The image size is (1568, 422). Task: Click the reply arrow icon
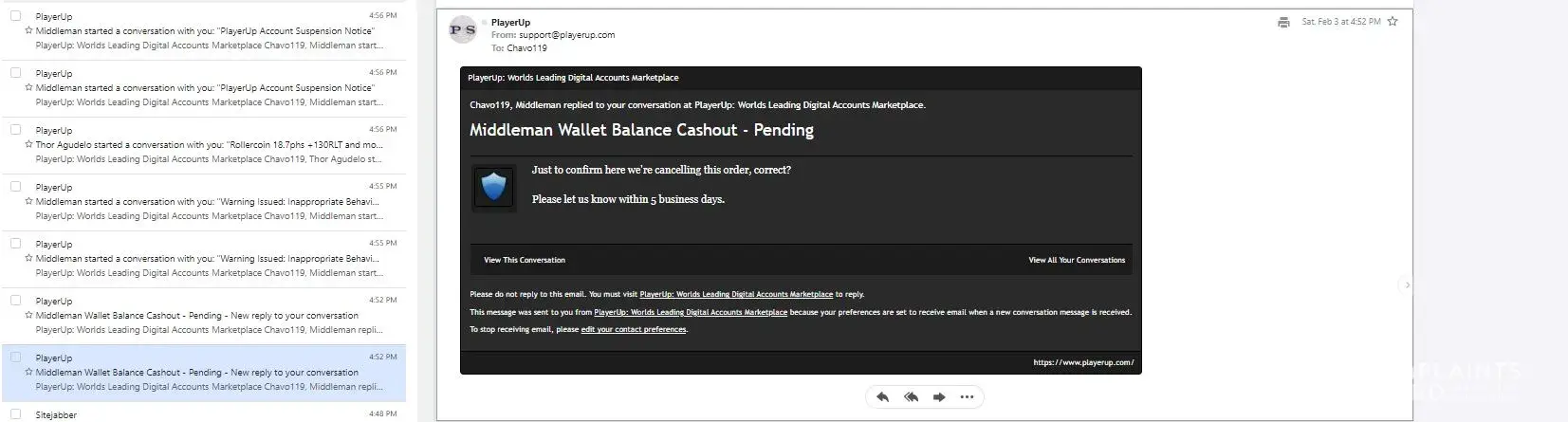tap(882, 397)
